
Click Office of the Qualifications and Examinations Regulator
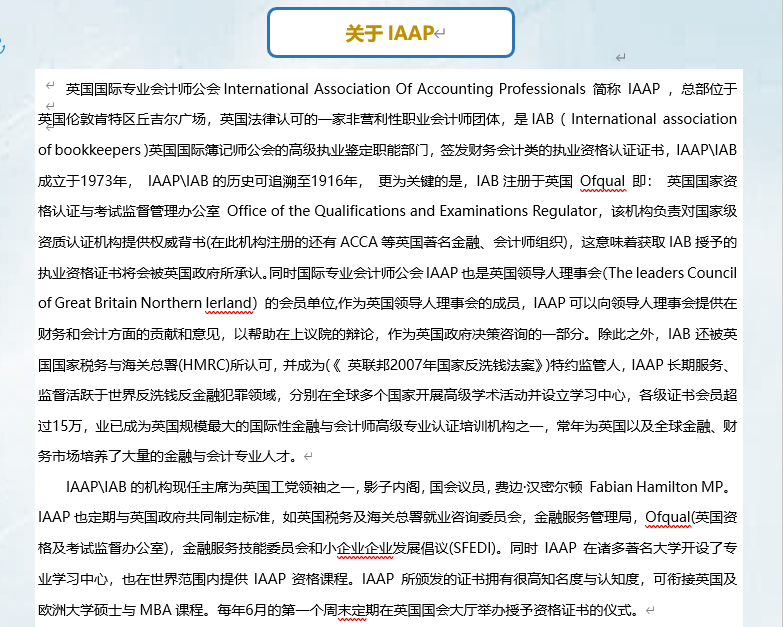tap(412, 211)
